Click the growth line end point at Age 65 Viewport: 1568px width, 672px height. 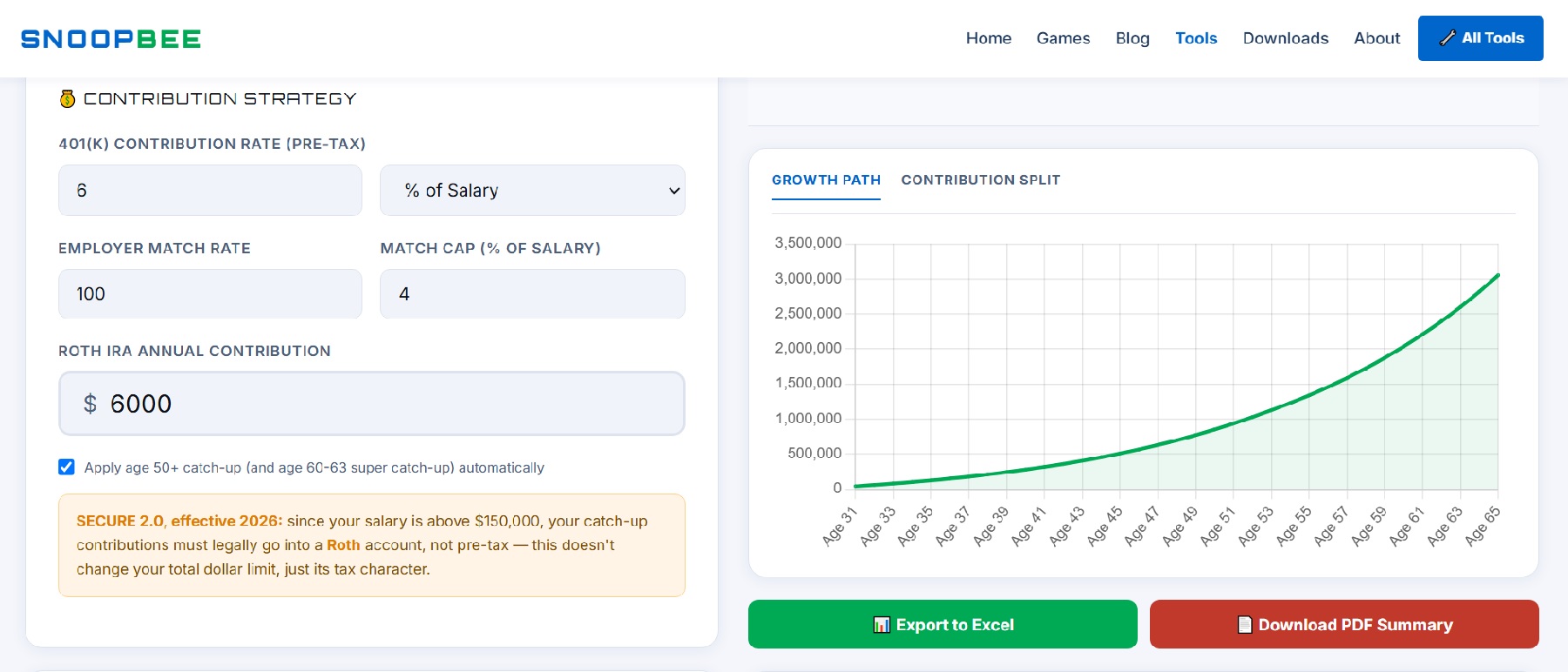point(1497,275)
